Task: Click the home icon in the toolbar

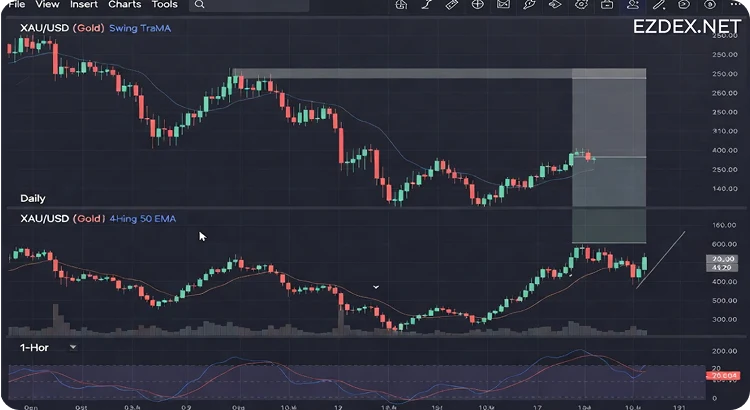Action: pos(401,4)
